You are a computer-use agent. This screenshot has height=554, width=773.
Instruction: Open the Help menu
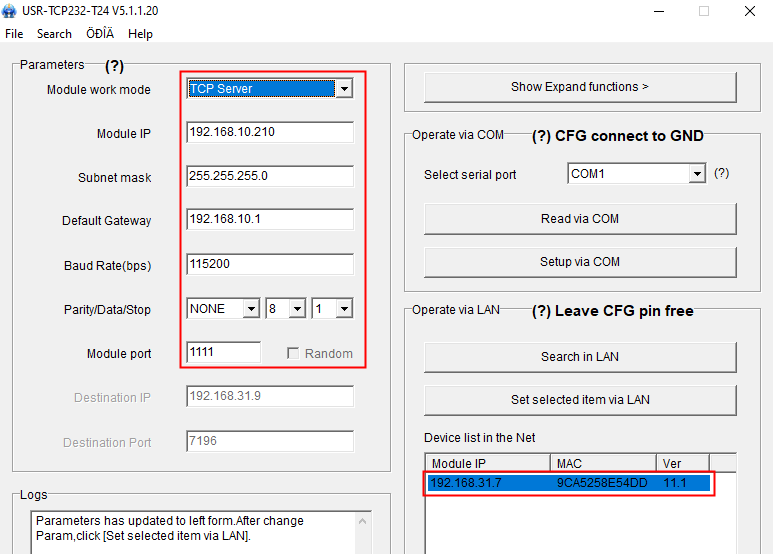coord(140,33)
